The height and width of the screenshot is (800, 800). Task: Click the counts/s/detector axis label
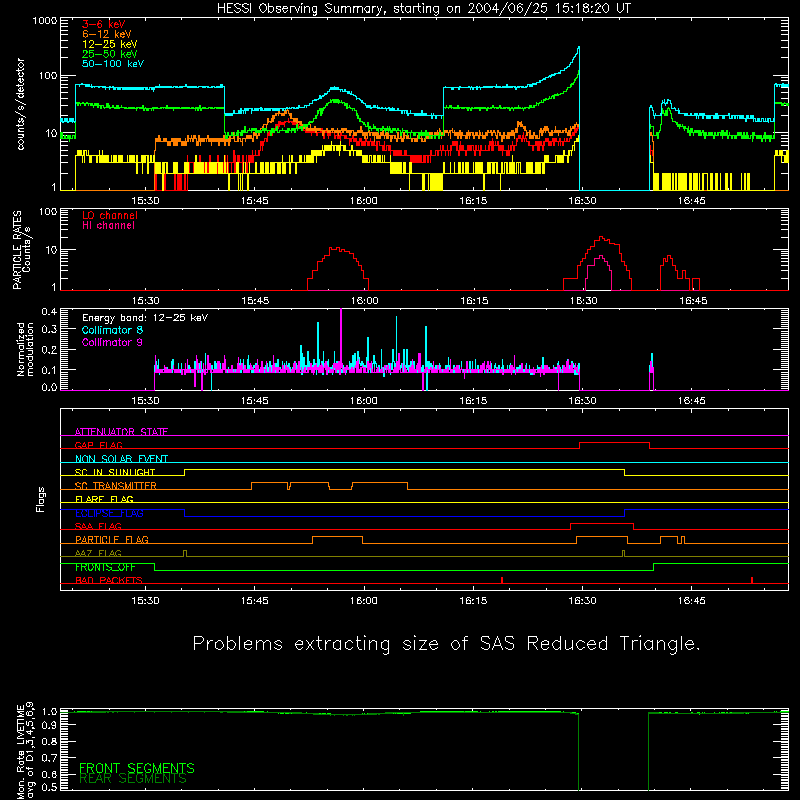click(20, 104)
